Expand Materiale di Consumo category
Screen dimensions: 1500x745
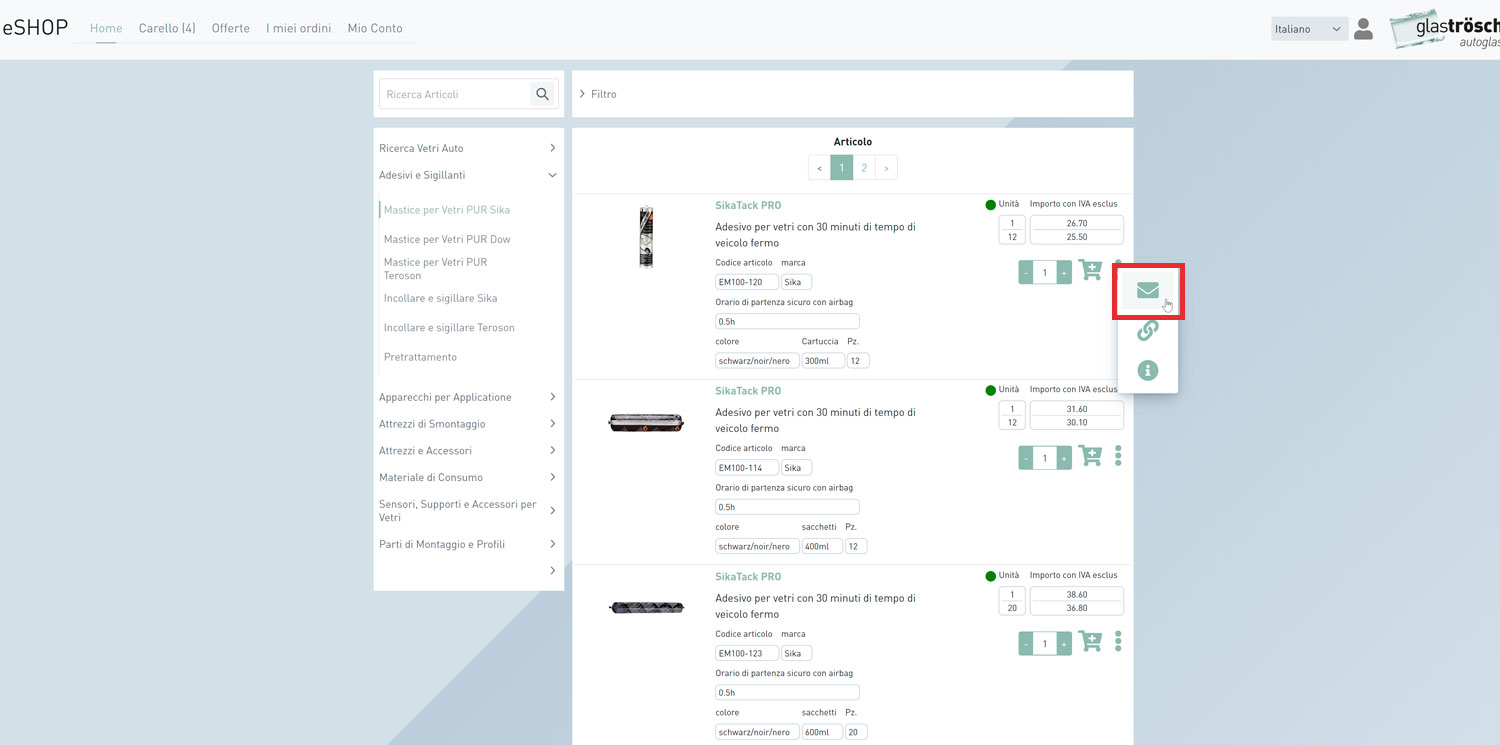click(x=468, y=477)
